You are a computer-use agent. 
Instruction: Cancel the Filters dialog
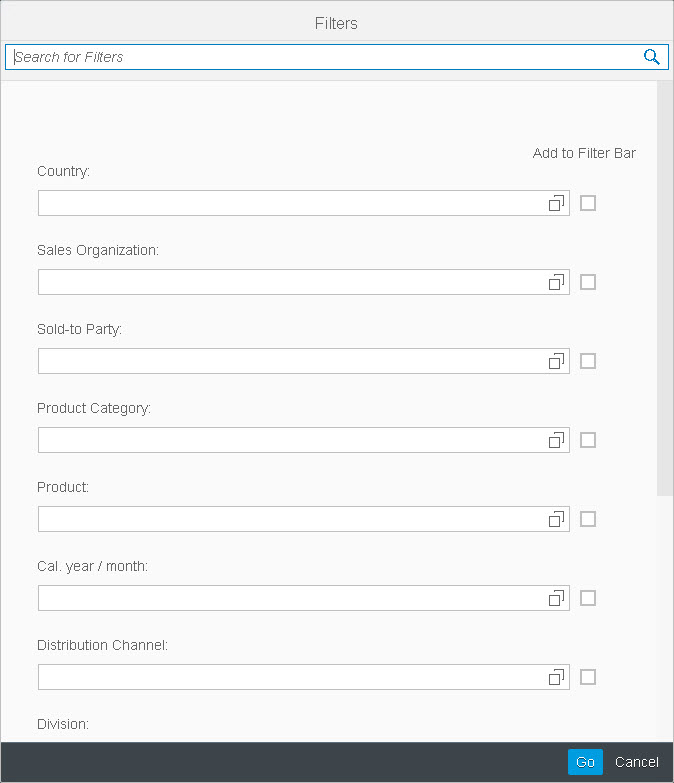click(x=637, y=762)
